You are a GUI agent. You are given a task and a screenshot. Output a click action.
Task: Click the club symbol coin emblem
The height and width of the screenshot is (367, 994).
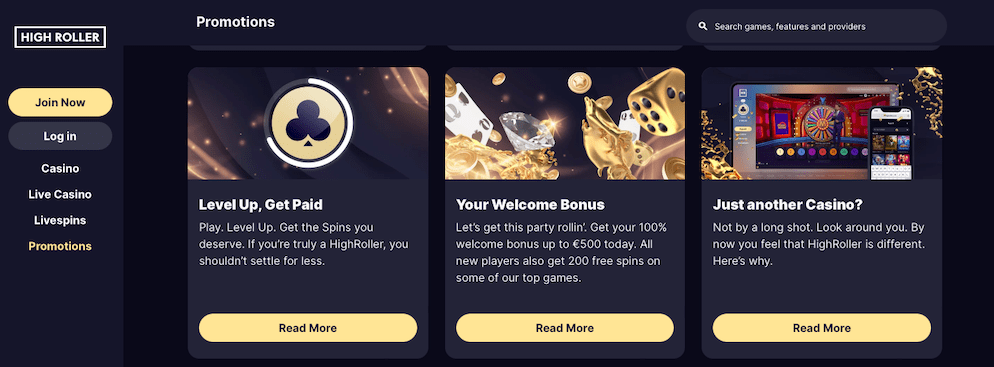[x=307, y=123]
